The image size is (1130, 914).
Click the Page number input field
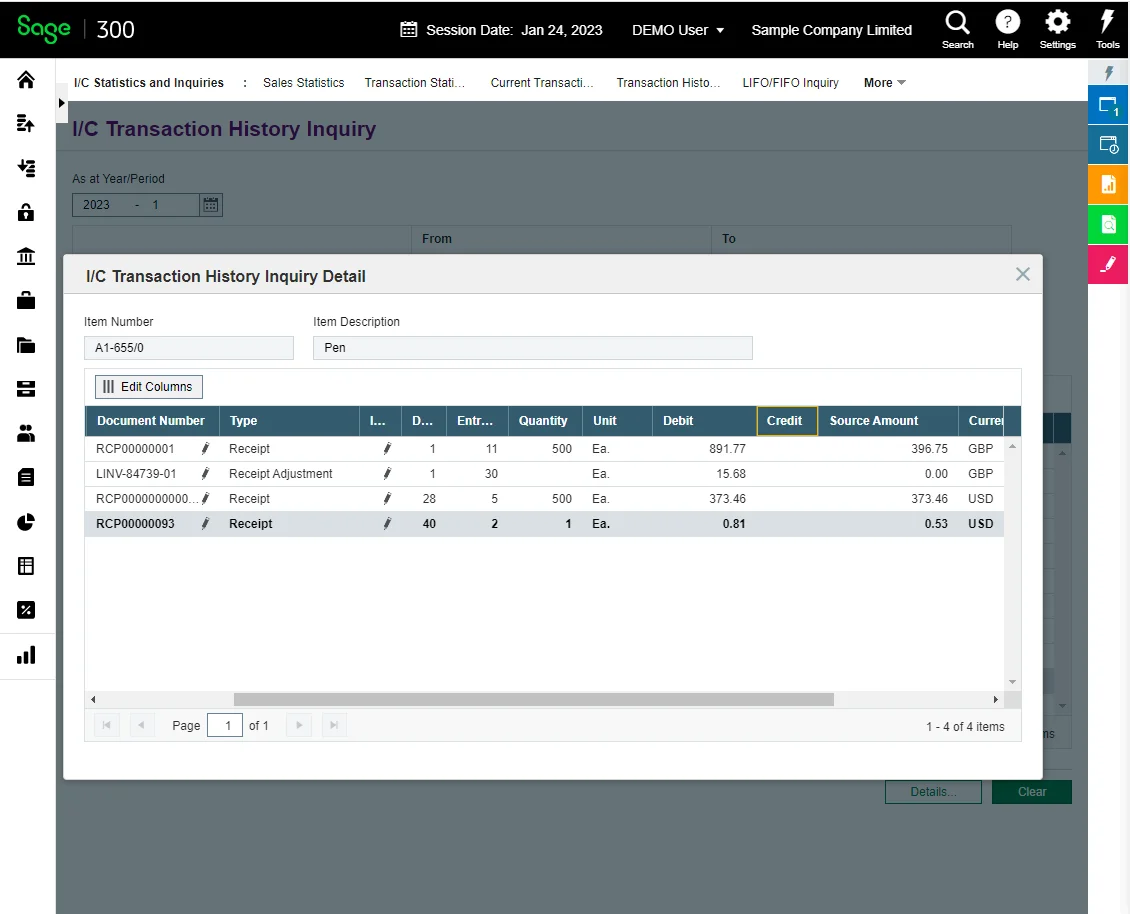(225, 726)
